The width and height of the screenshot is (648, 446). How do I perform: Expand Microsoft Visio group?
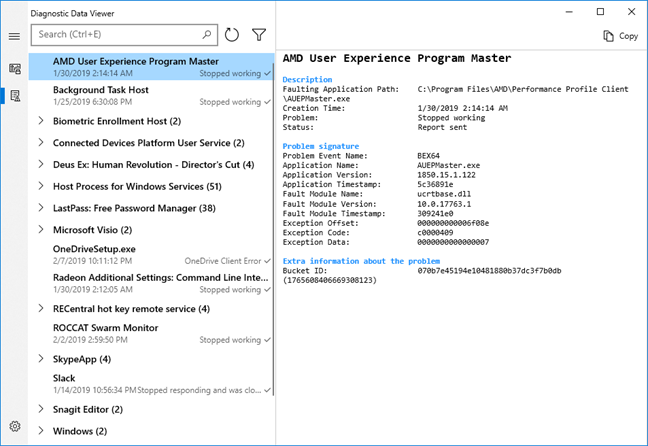pyautogui.click(x=40, y=229)
